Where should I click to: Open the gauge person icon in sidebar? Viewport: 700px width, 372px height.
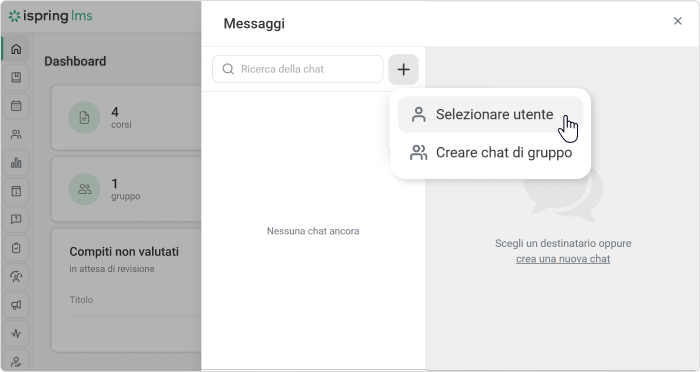click(x=16, y=276)
